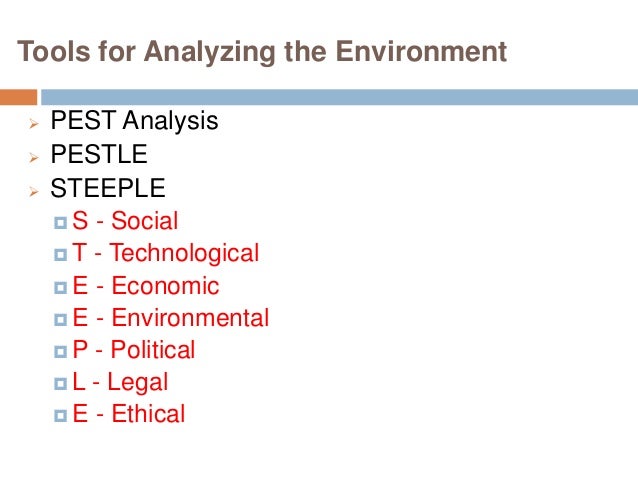Screen dimensions: 638x479
Task: Click the arrow bullet beside STEEPLE
Action: point(32,190)
